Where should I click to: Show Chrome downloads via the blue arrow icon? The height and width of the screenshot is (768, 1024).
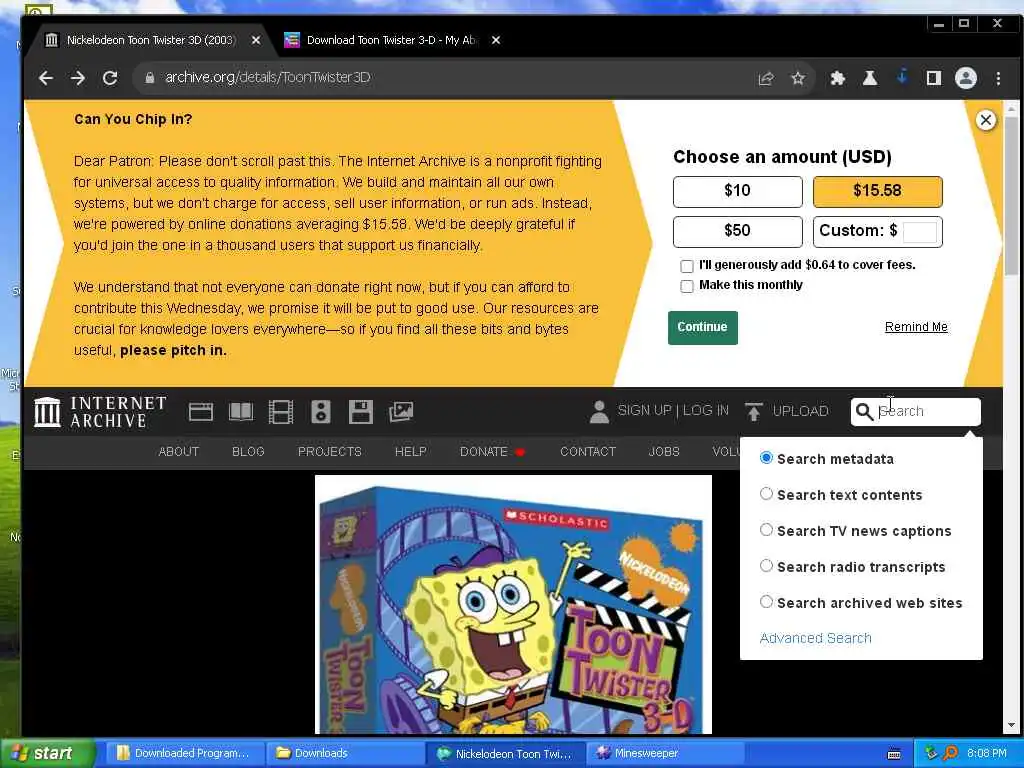(902, 77)
